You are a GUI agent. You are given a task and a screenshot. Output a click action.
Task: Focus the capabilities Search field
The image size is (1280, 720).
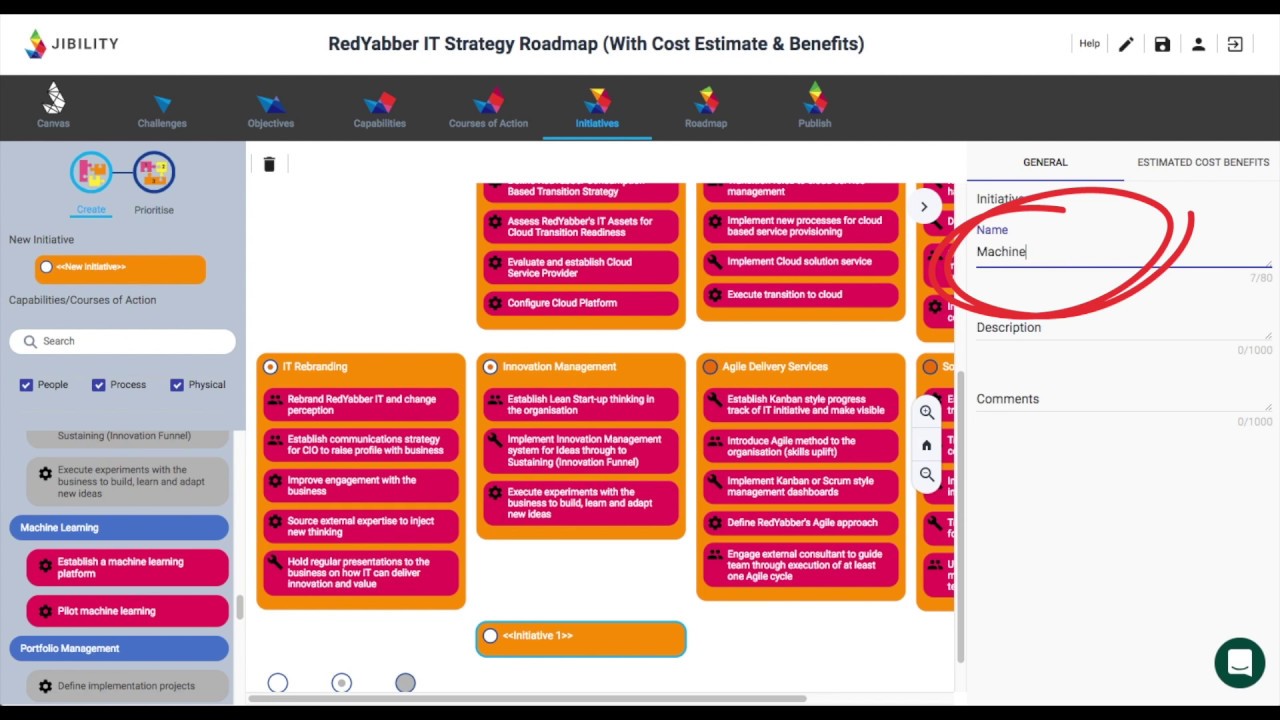click(x=123, y=341)
